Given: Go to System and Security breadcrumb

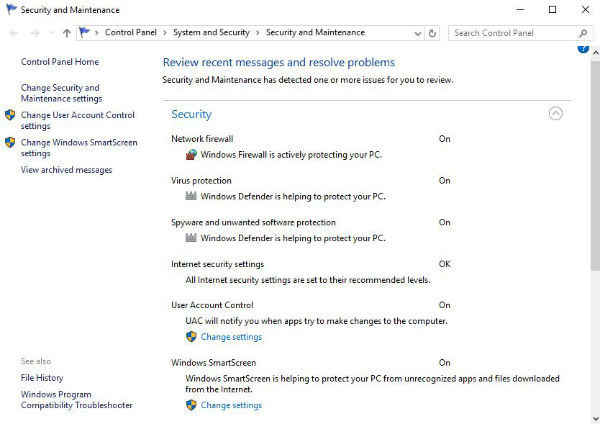Looking at the screenshot, I should pos(214,33).
